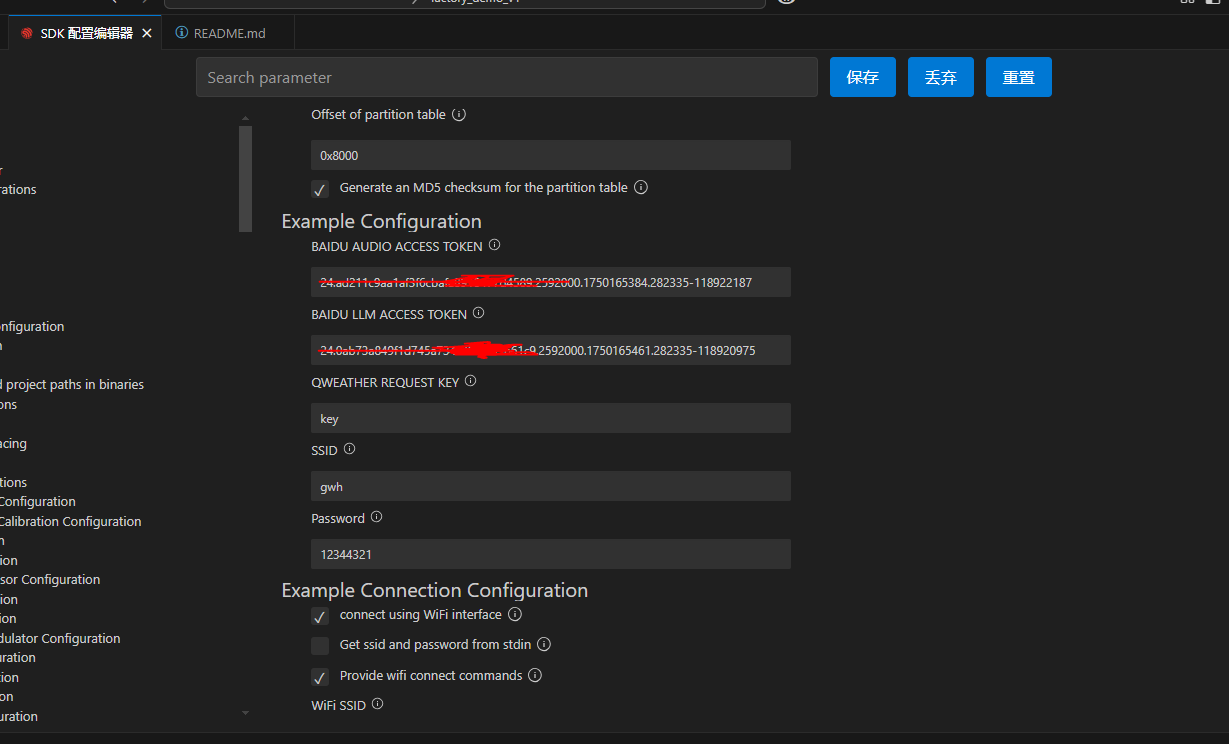This screenshot has width=1229, height=744.
Task: Click info icon next to BAIDU AUDIO ACCESS TOKEN
Action: [x=494, y=245]
